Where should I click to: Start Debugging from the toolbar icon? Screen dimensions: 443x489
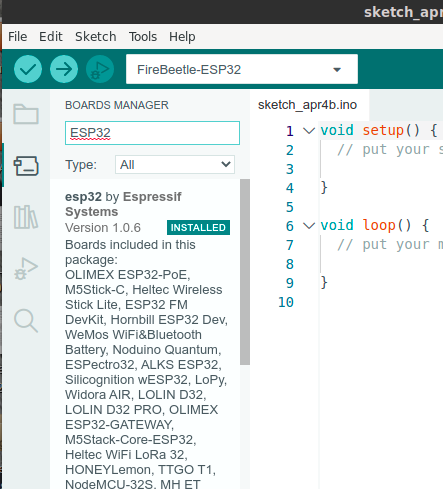pyautogui.click(x=100, y=69)
